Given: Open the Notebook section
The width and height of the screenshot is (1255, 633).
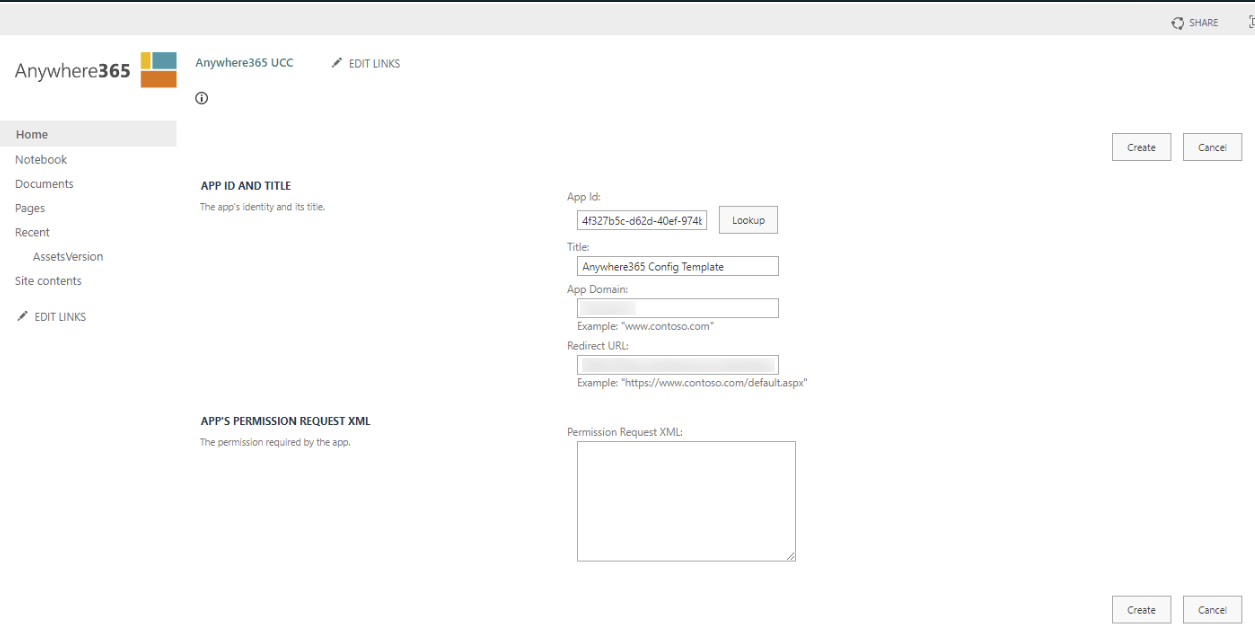Looking at the screenshot, I should coord(41,159).
